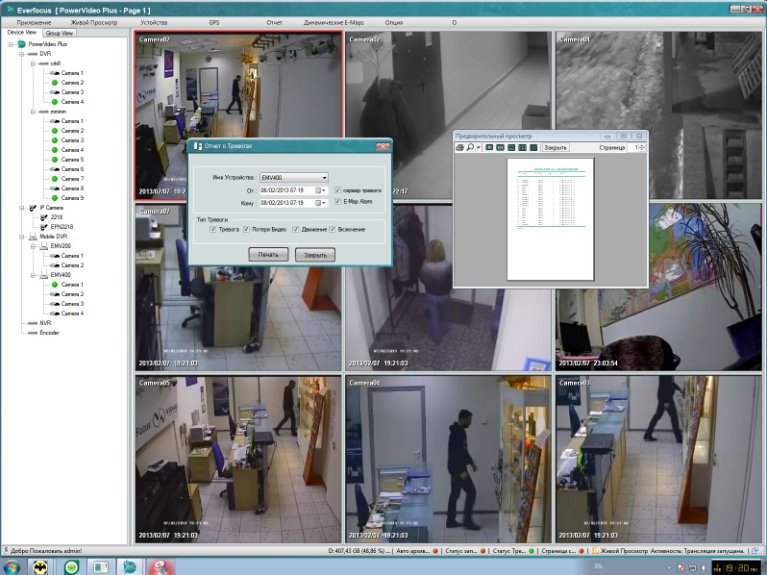The image size is (767, 575).
Task: Select the Camera06 video feed
Action: (x=448, y=459)
